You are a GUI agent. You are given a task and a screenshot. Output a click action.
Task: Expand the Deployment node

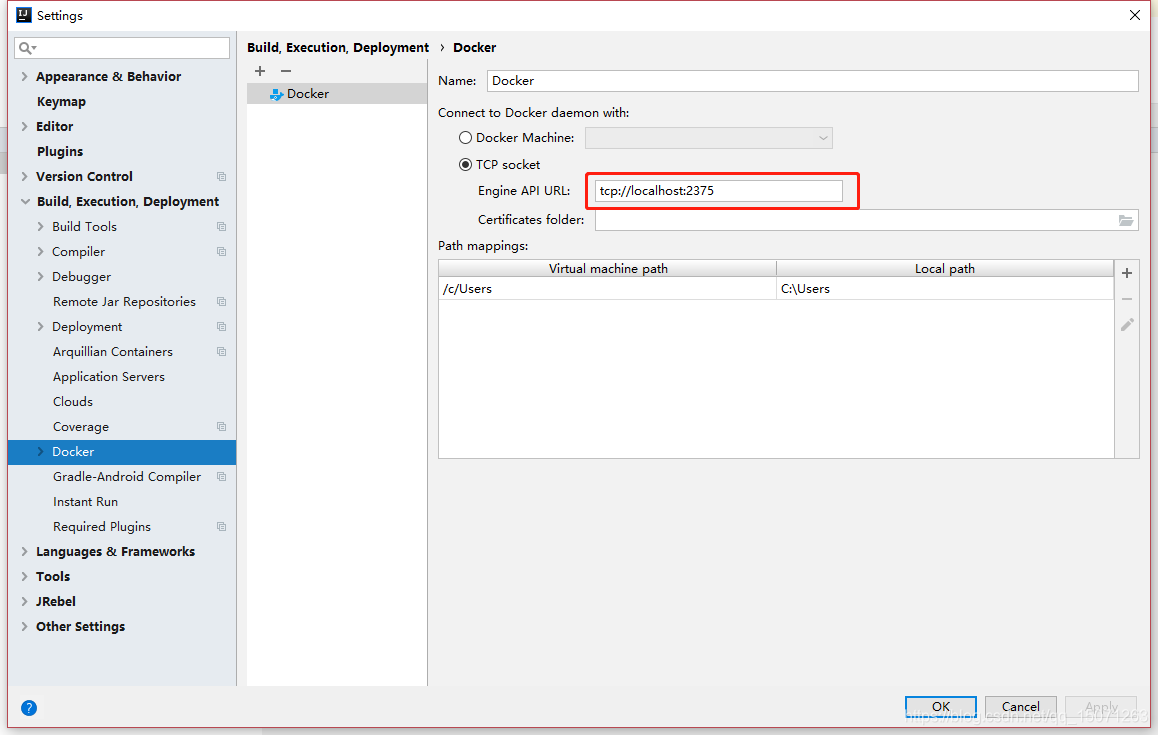(41, 327)
